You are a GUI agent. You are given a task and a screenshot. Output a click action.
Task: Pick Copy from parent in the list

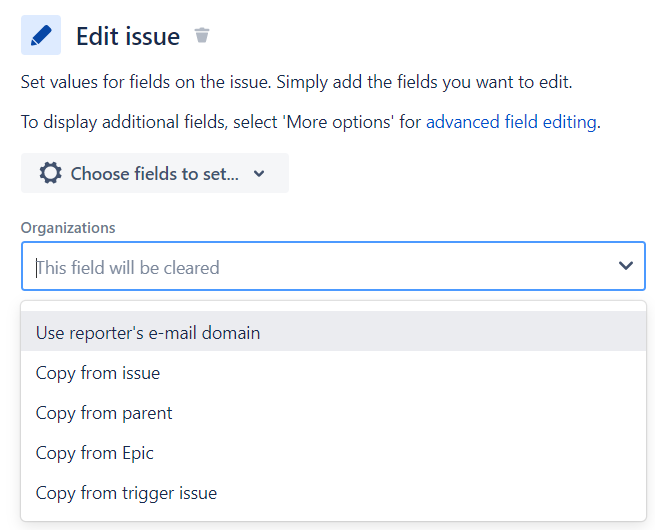[333, 413]
